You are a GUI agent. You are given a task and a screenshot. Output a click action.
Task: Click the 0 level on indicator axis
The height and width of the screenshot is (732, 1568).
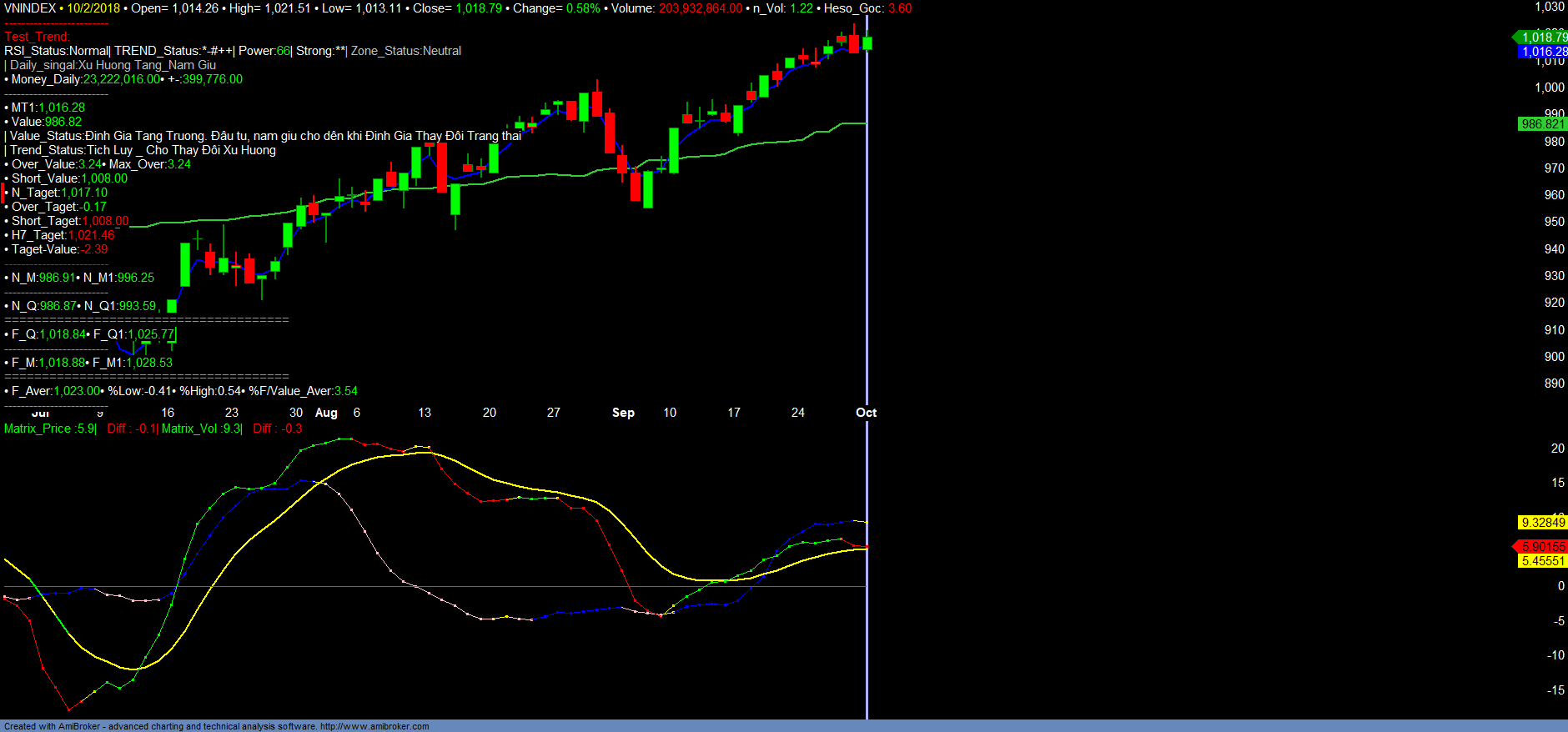1560,586
